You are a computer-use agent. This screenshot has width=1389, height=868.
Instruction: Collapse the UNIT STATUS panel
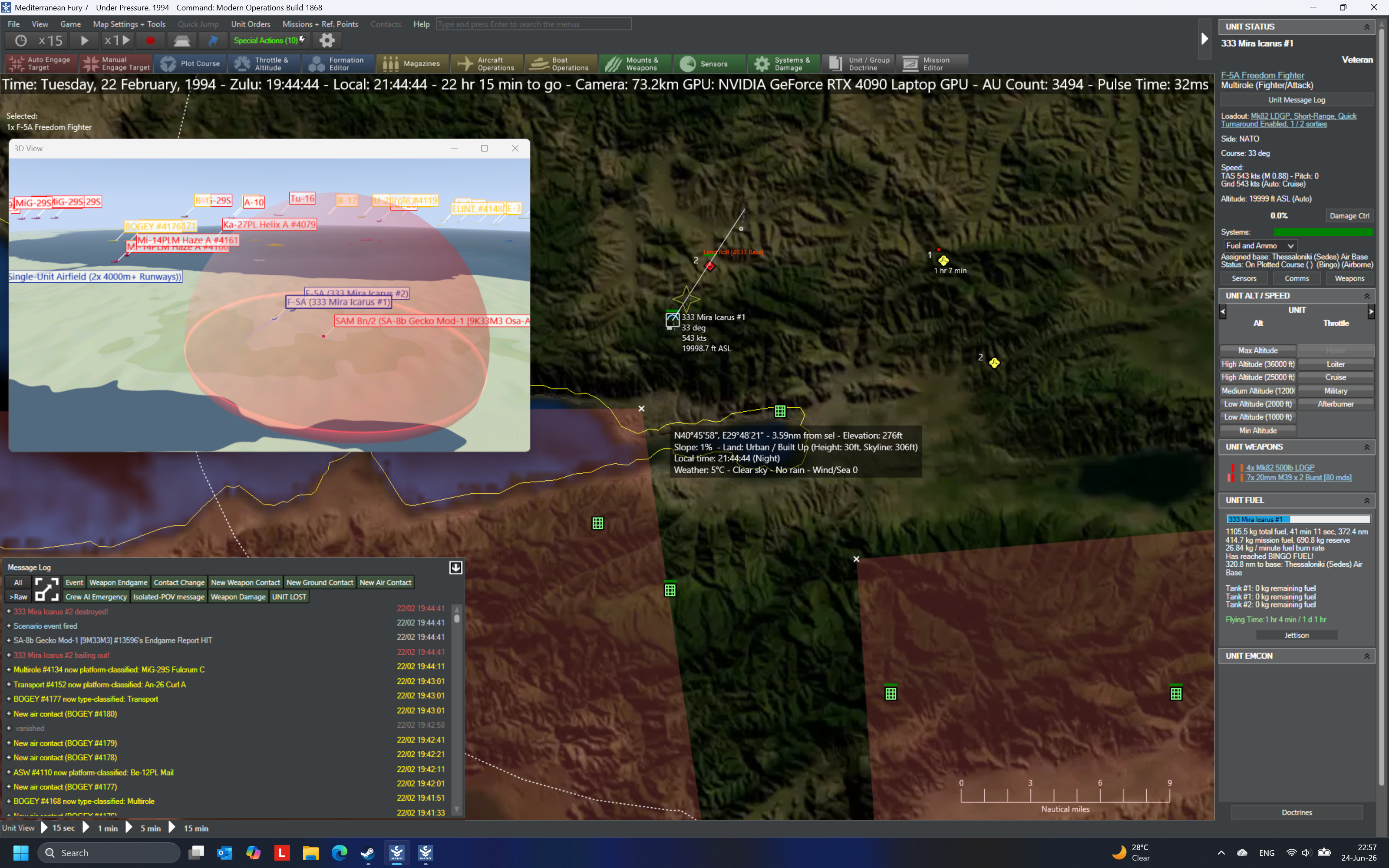(x=1366, y=27)
